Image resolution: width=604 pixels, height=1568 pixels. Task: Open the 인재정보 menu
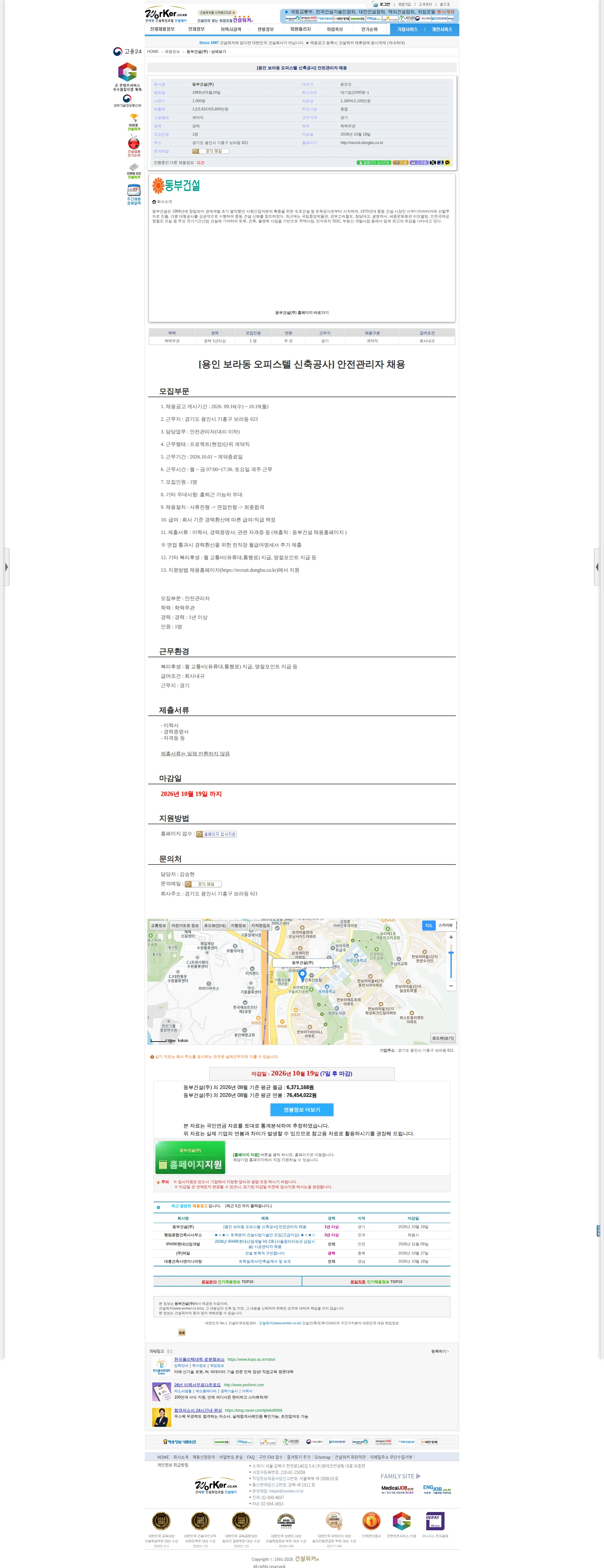(196, 29)
